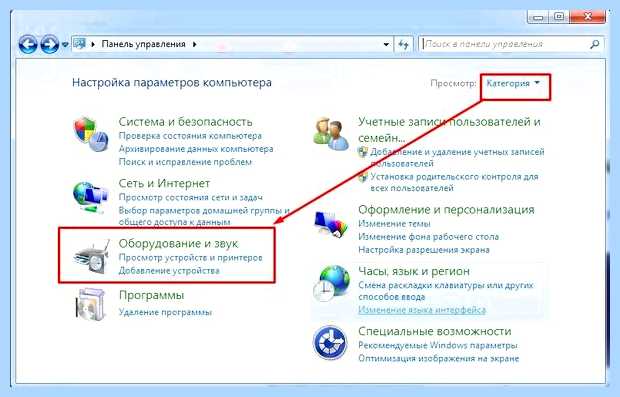Open 'Рекомендуемые Windows параметры' link
The width and height of the screenshot is (620, 397).
(438, 345)
